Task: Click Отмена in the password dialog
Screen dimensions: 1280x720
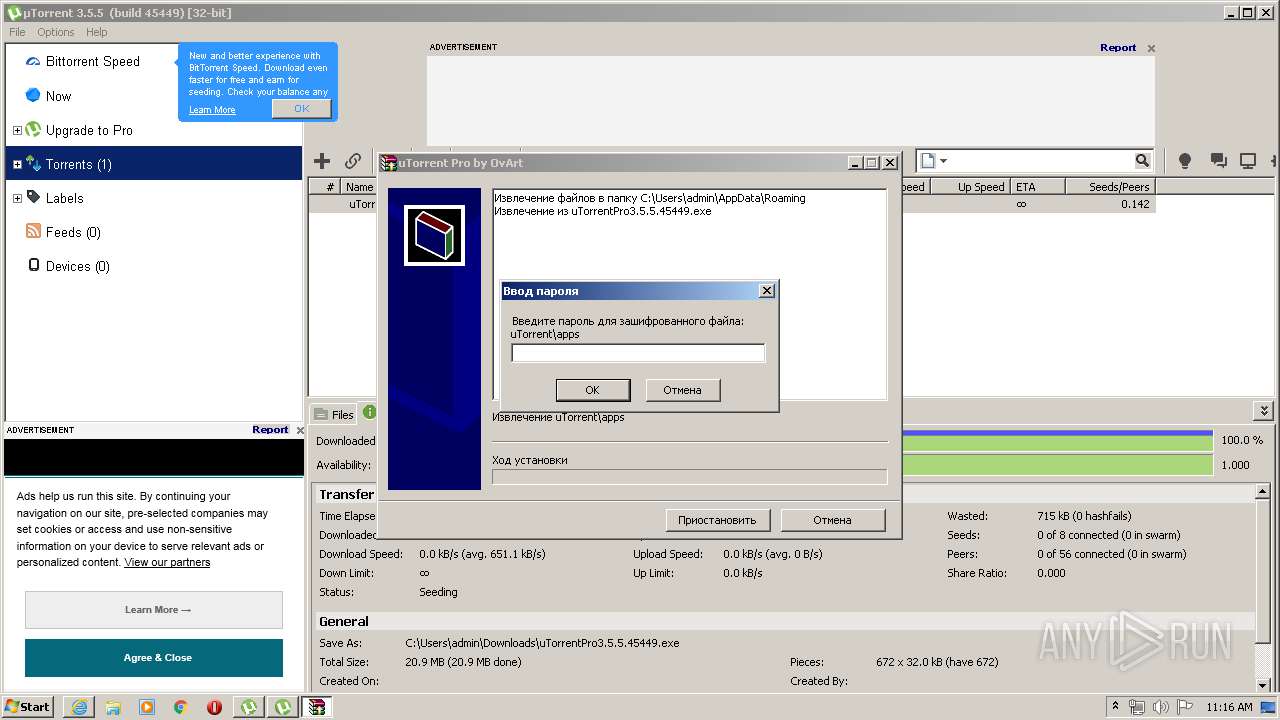Action: (x=683, y=390)
